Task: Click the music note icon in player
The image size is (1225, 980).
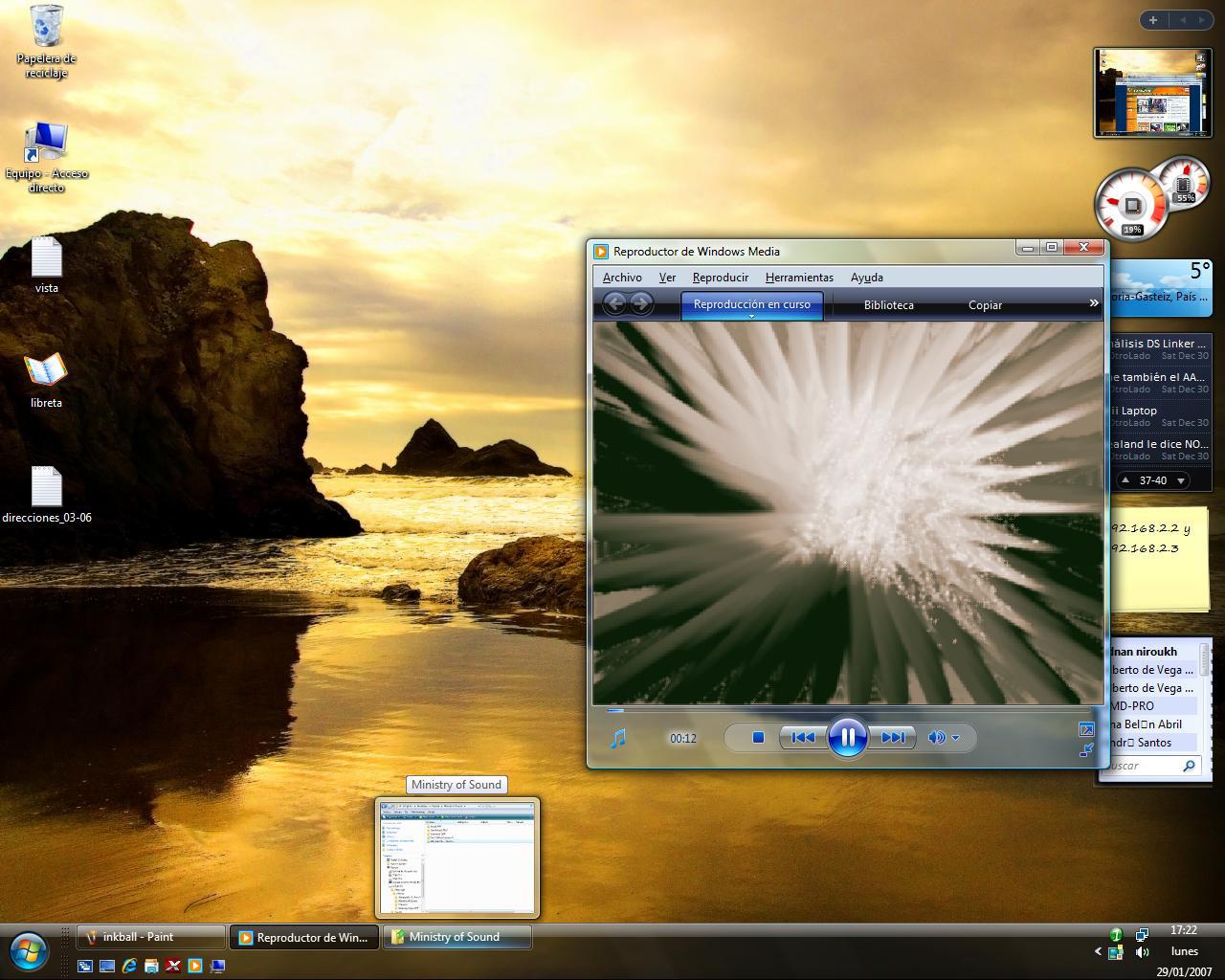Action: click(618, 738)
